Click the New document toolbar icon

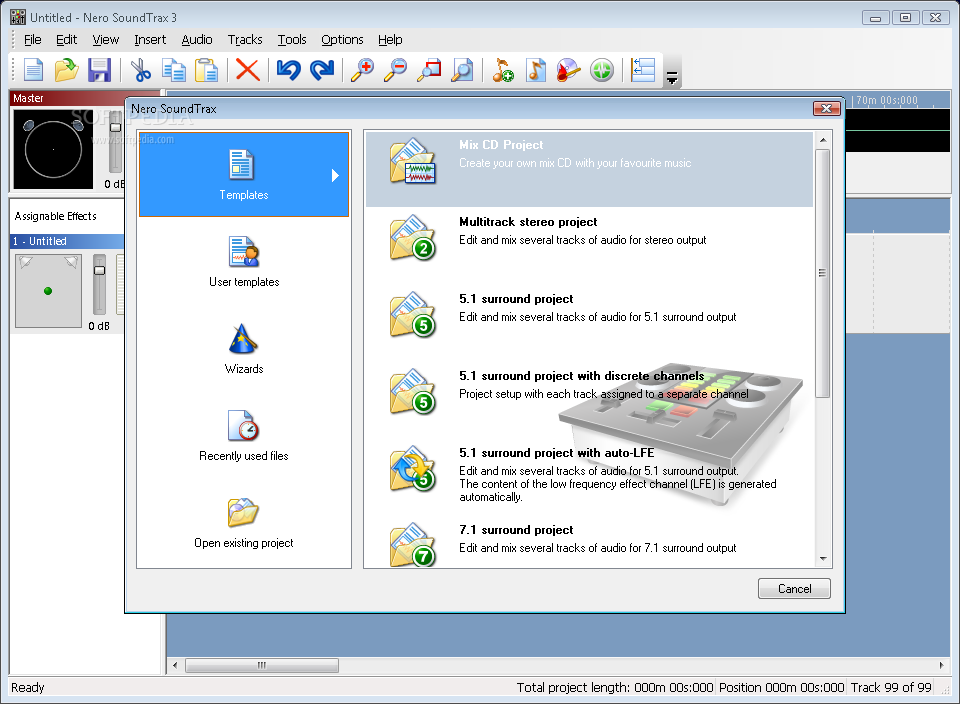tap(34, 70)
